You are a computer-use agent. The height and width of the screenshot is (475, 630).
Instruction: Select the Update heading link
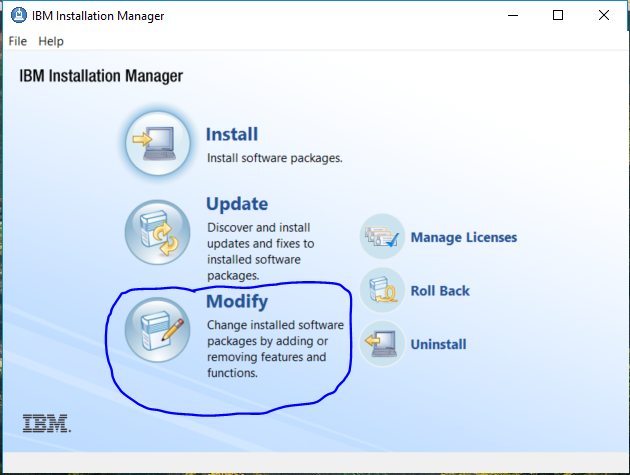237,204
